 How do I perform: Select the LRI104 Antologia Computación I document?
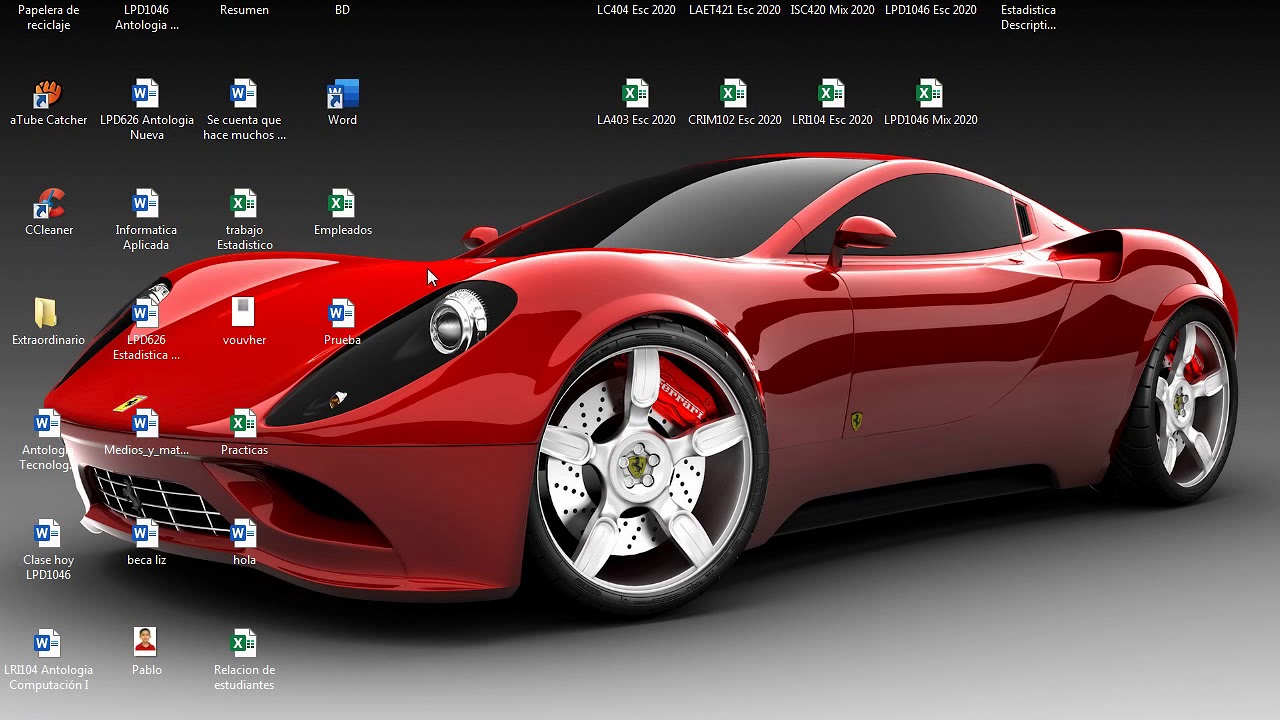click(48, 644)
